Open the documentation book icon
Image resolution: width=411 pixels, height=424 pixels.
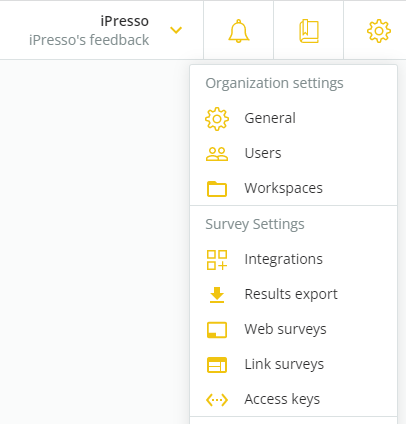pyautogui.click(x=309, y=31)
